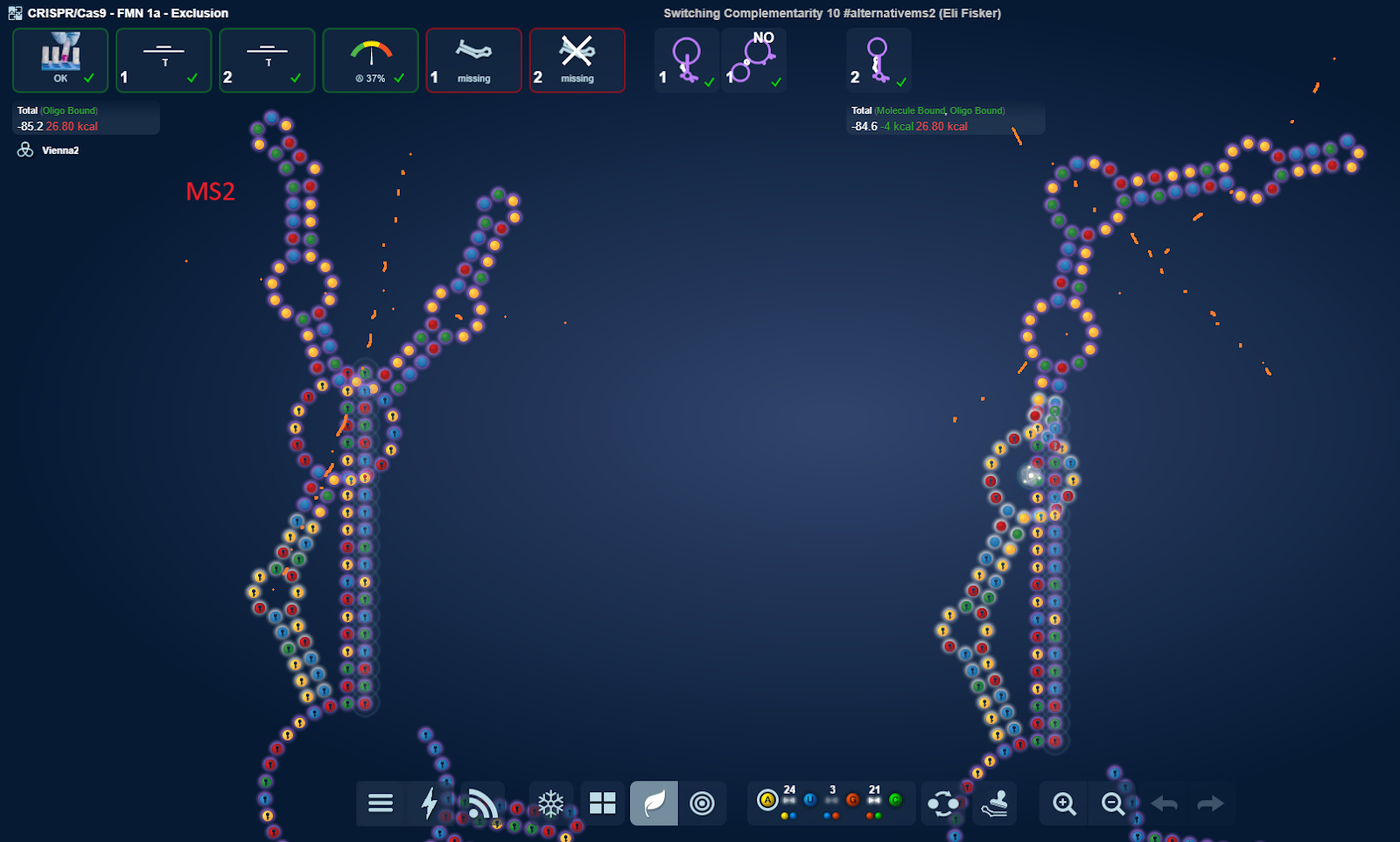The image size is (1400, 842).
Task: Switch to target mode bullseye button
Action: point(702,803)
